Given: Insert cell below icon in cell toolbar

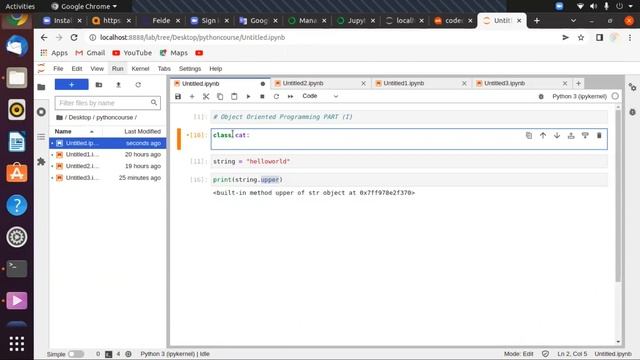Looking at the screenshot, I should [585, 136].
